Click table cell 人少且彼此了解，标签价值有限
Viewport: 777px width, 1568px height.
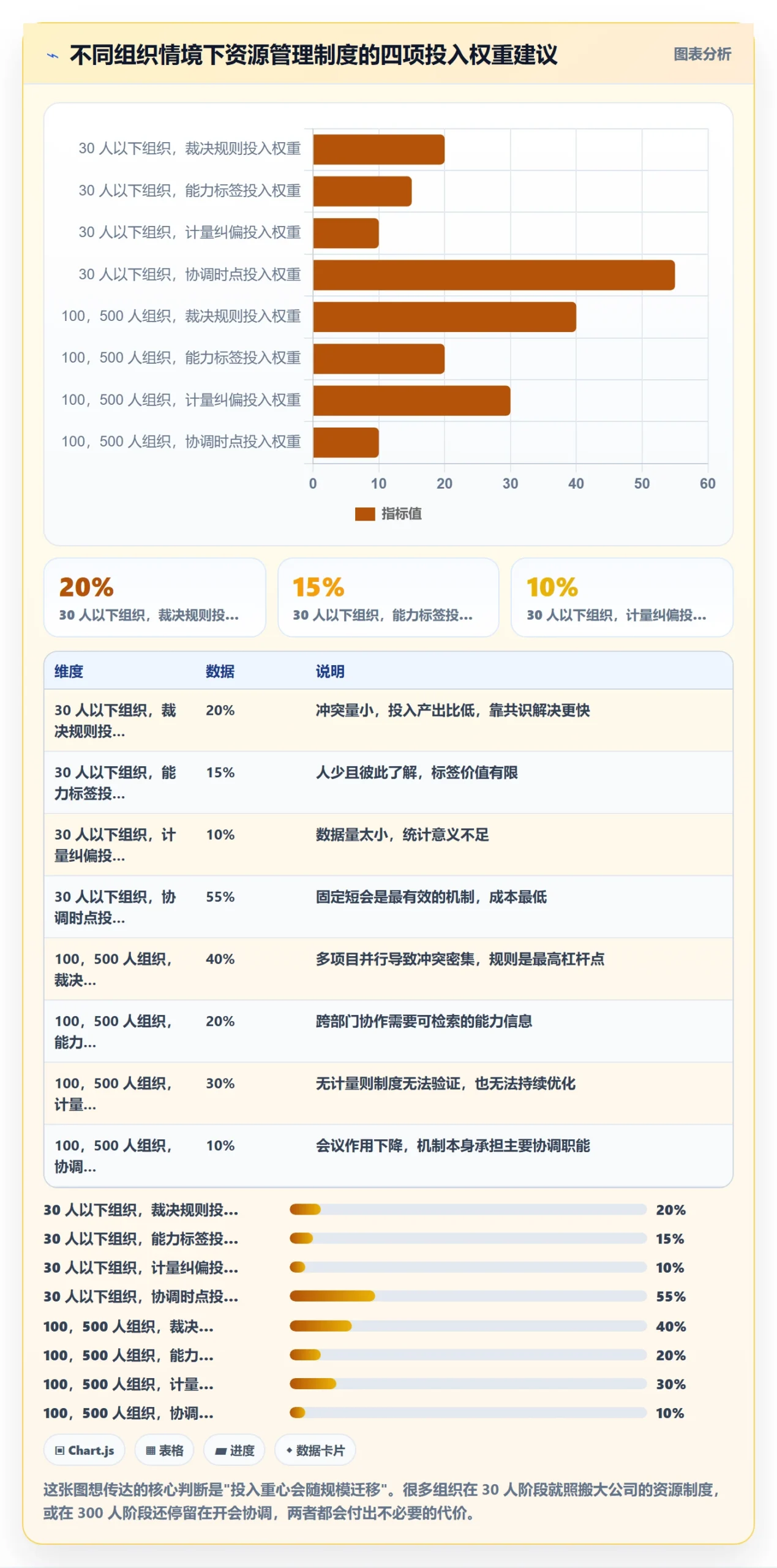(416, 772)
